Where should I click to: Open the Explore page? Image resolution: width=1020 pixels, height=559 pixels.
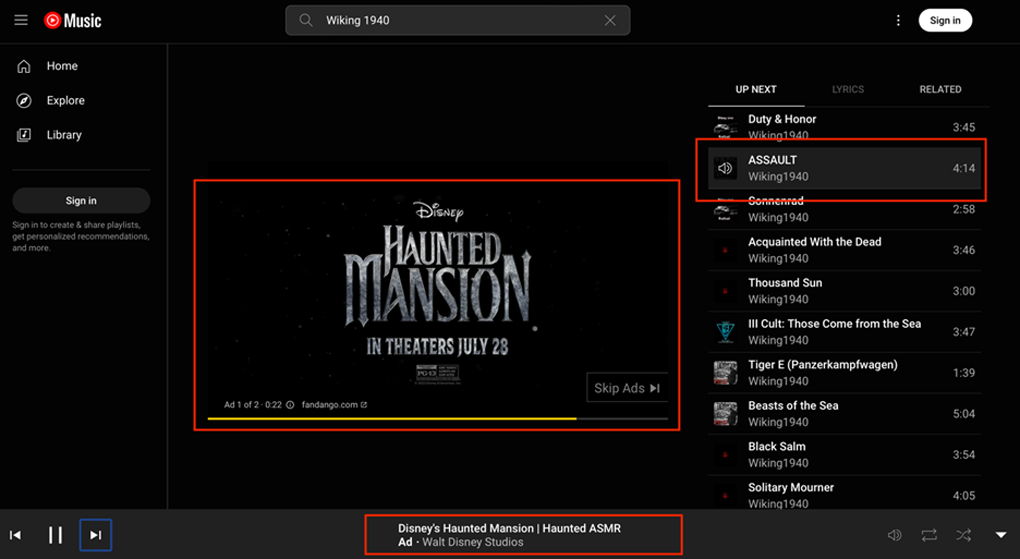point(65,100)
